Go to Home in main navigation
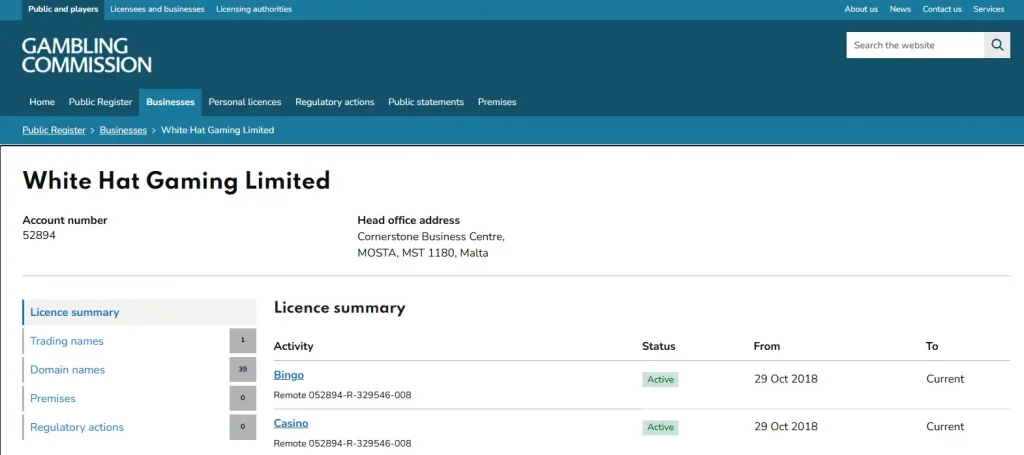This screenshot has width=1024, height=455. (x=42, y=102)
